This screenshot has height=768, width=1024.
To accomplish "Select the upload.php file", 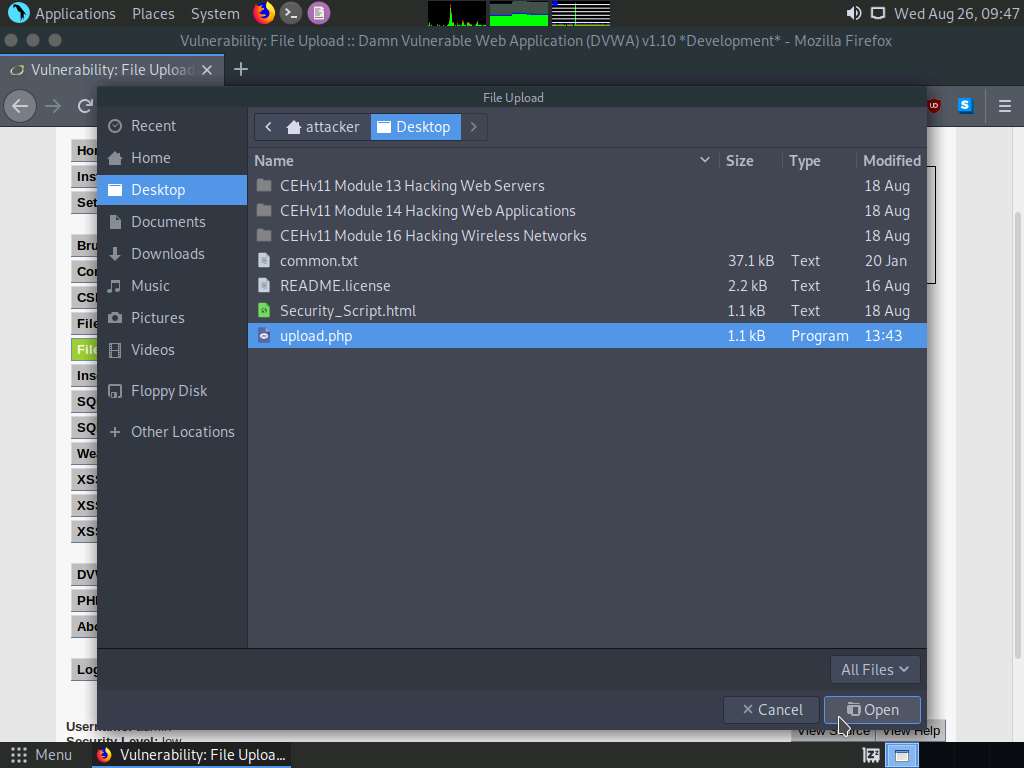I will tap(316, 335).
